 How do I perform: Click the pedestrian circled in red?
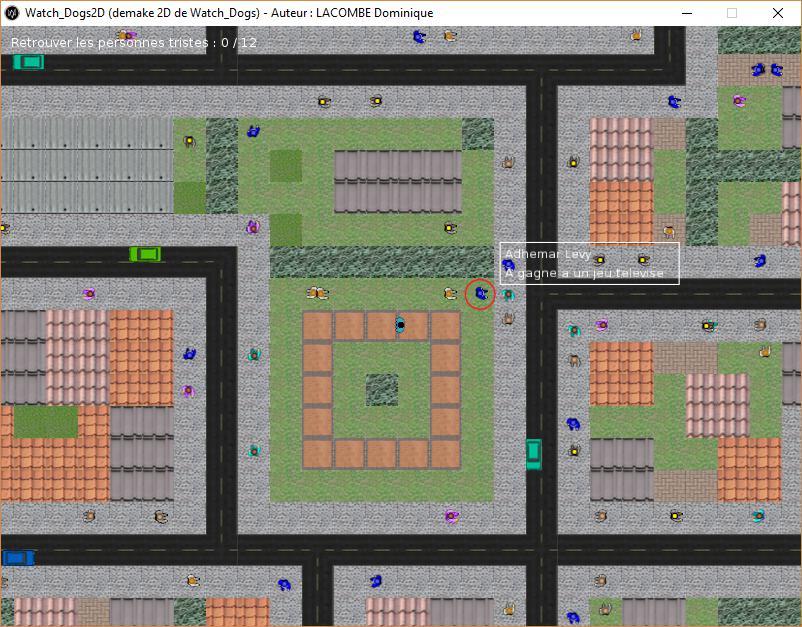tap(480, 294)
